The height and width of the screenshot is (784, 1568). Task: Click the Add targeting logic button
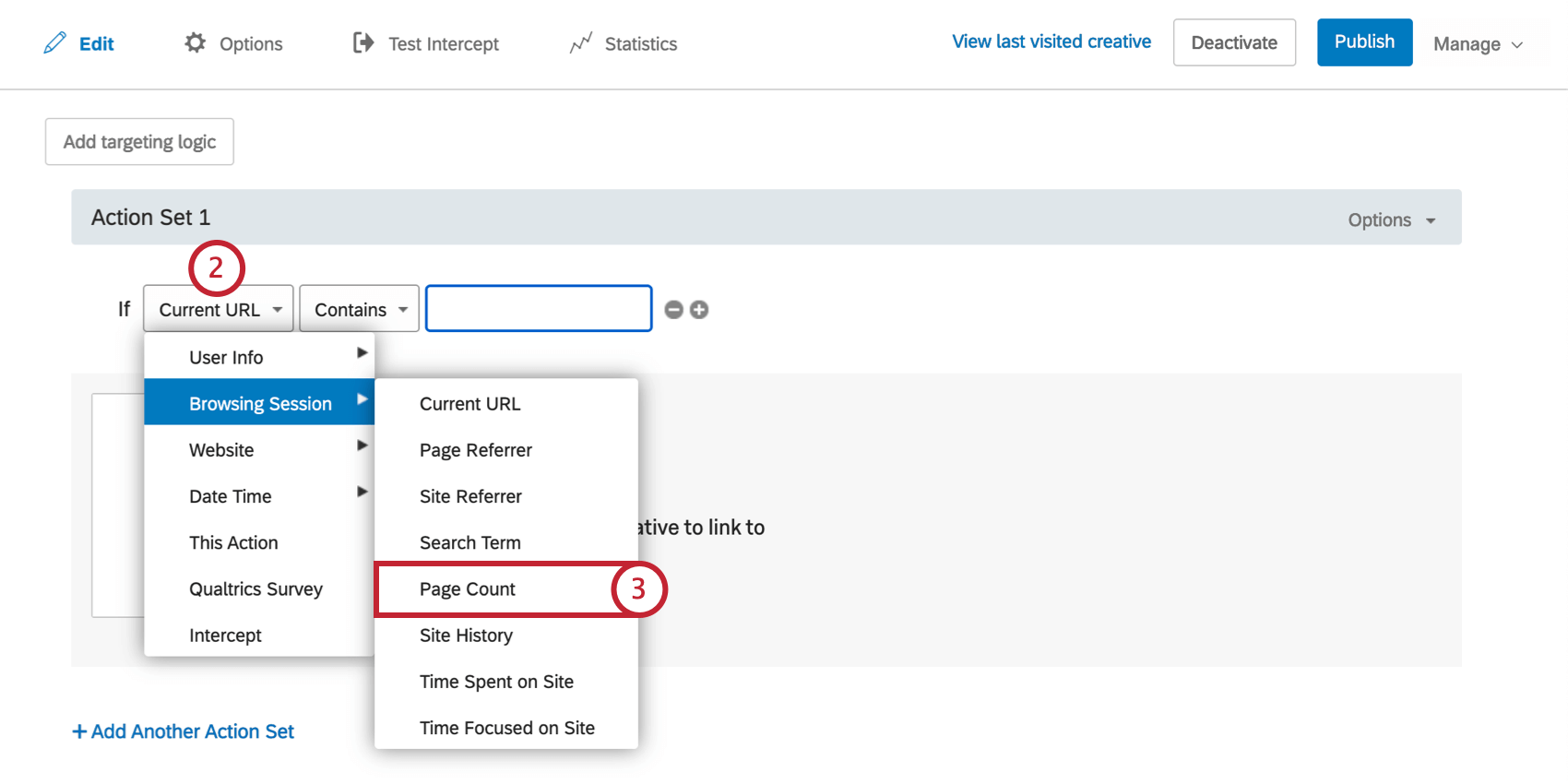pos(139,142)
